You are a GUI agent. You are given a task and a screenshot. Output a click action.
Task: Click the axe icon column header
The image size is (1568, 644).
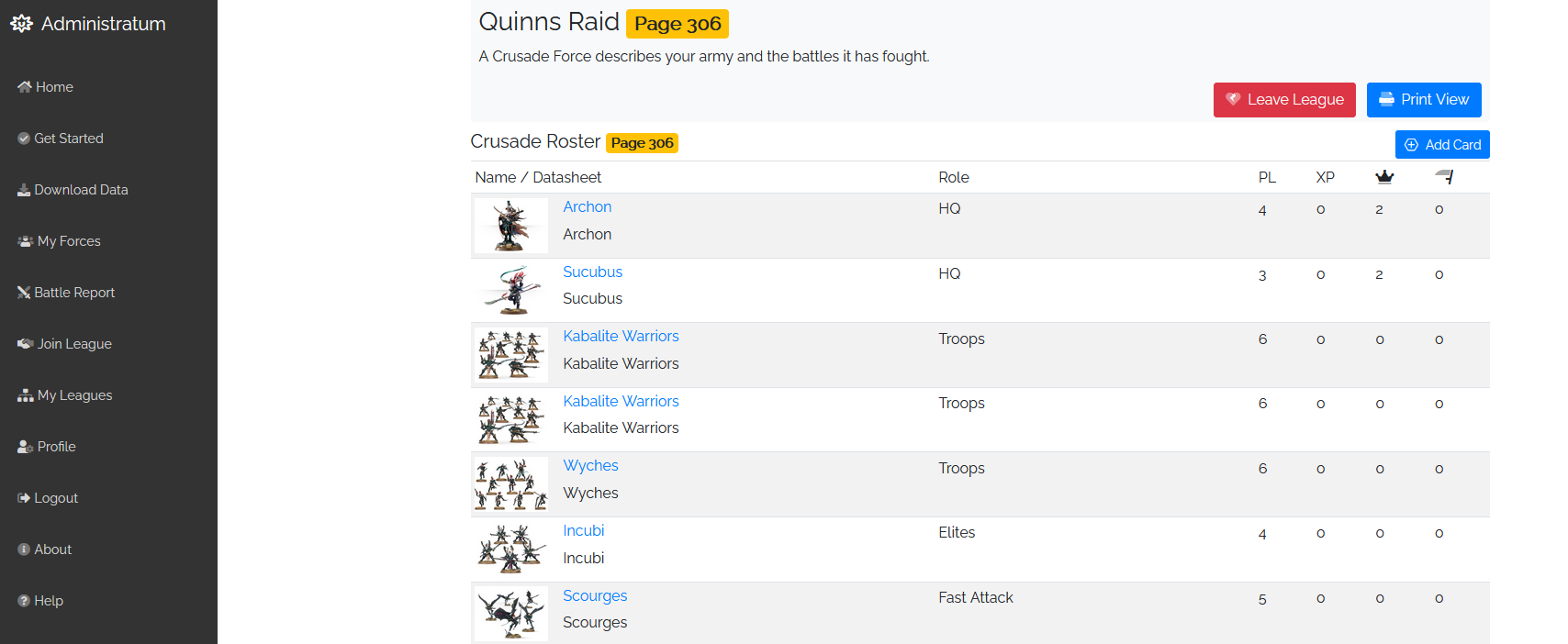click(x=1444, y=177)
